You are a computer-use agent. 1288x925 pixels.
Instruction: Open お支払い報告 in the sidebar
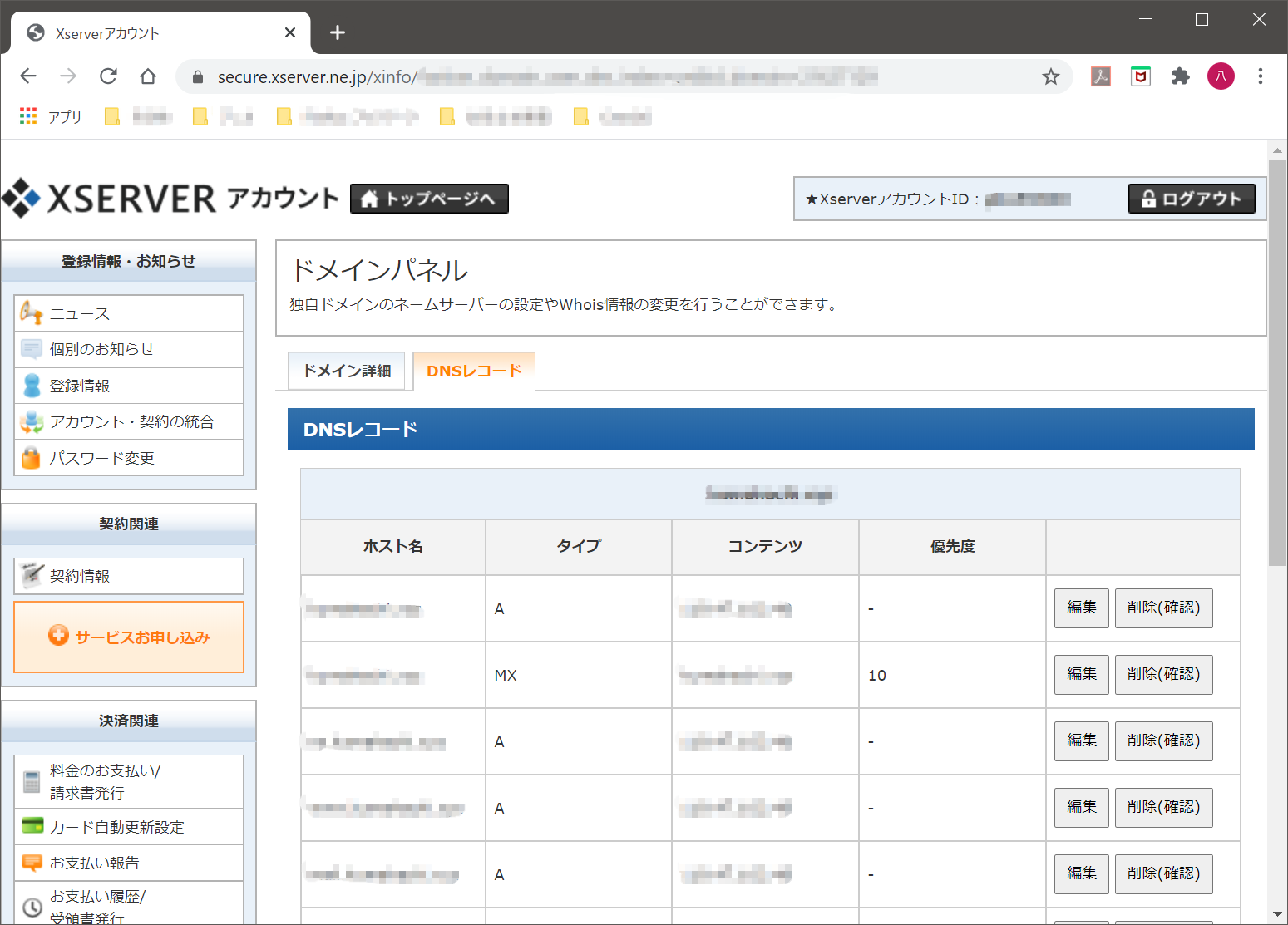(129, 863)
